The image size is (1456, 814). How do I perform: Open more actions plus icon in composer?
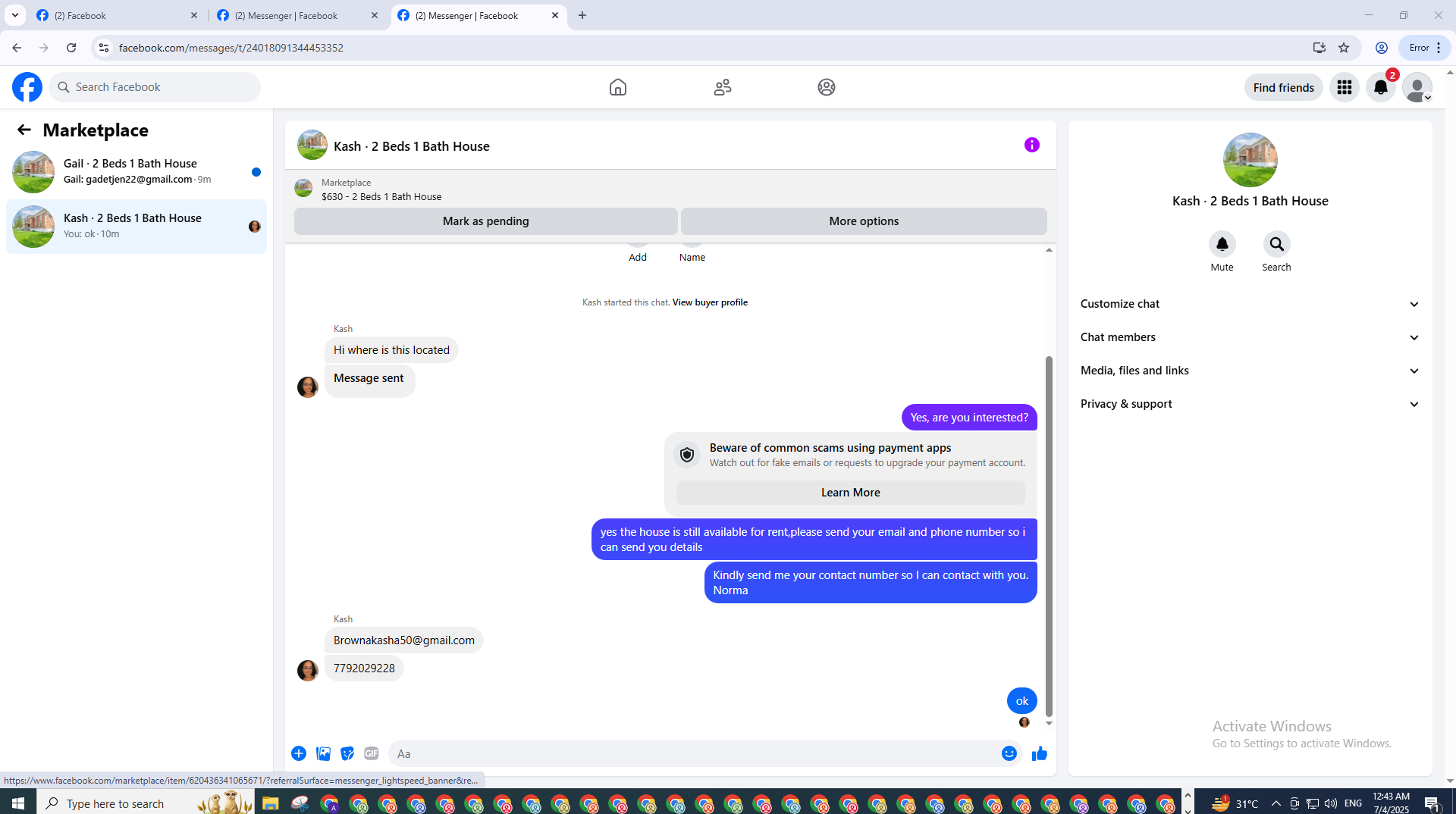pos(299,753)
